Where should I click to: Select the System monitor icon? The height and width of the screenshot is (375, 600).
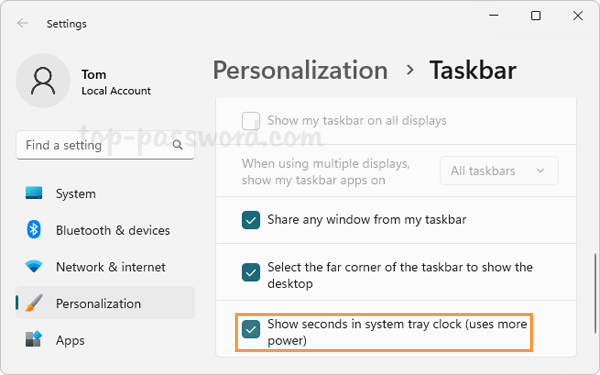point(34,193)
